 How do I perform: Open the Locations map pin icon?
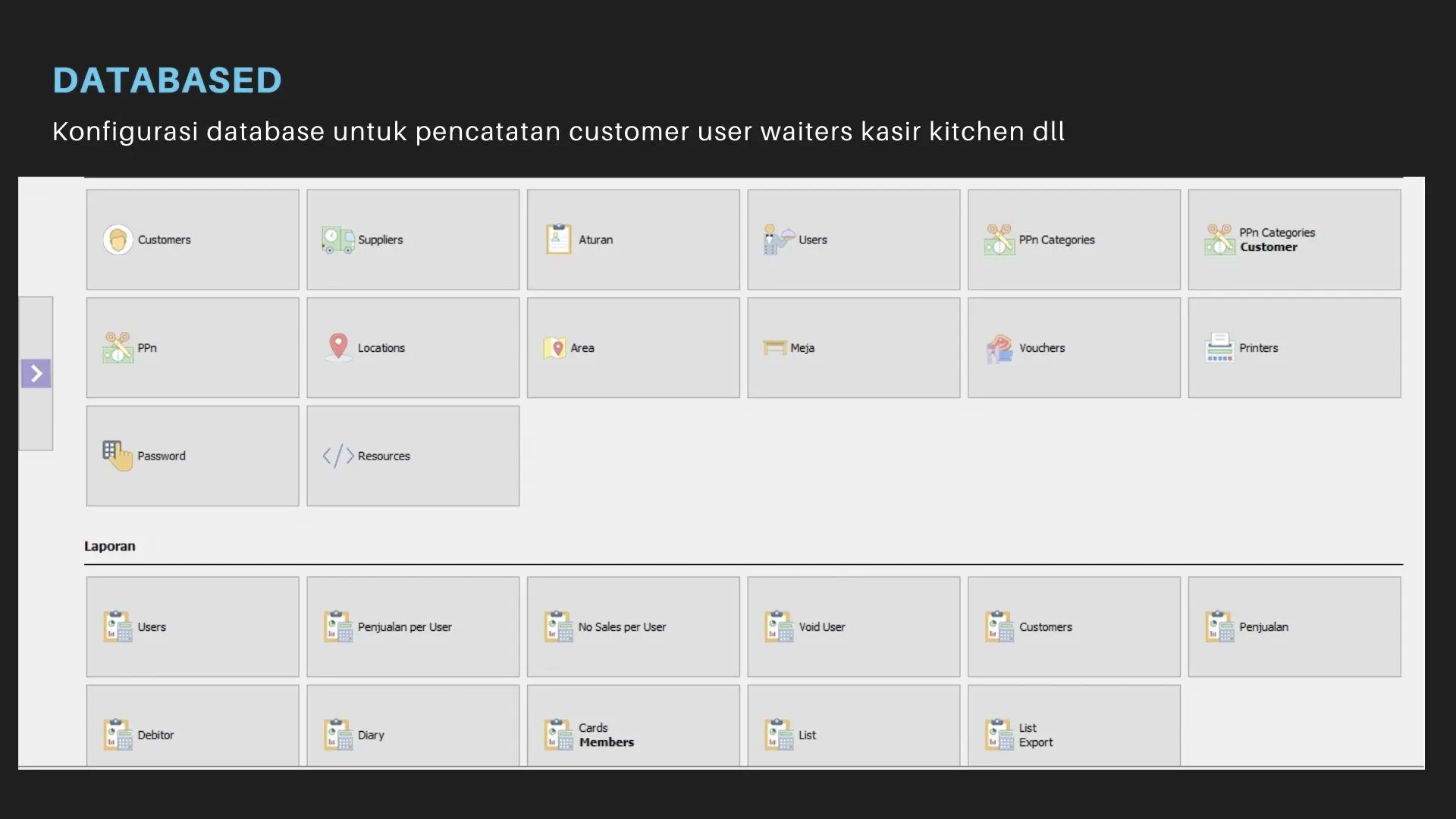(338, 347)
